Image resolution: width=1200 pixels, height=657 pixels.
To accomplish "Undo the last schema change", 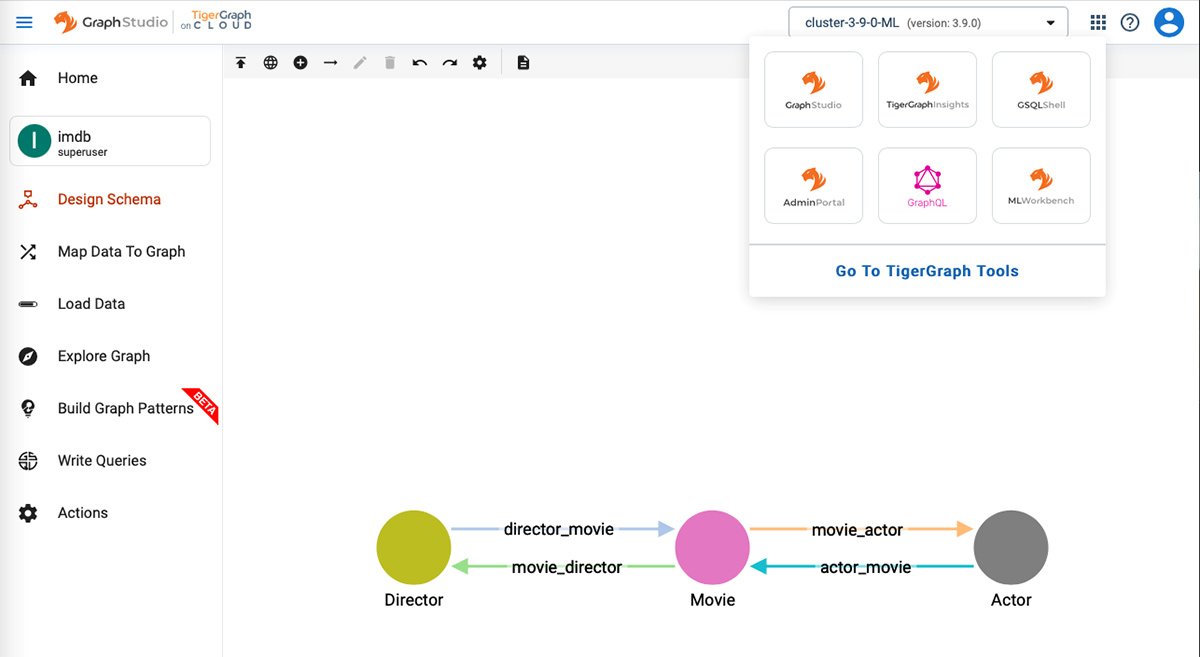I will [x=419, y=61].
